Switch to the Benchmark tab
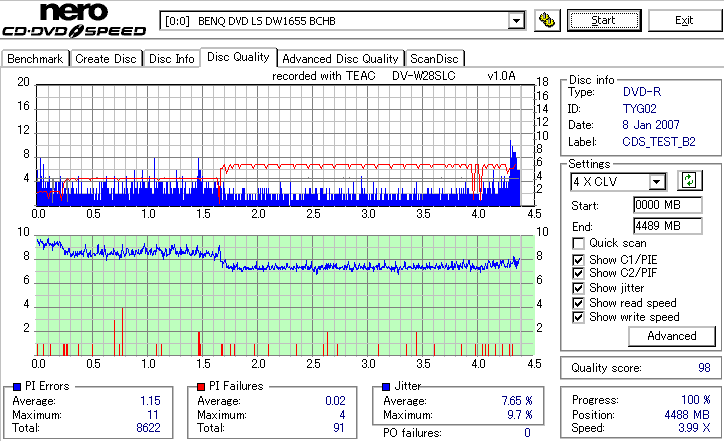724x441 pixels. coord(35,59)
